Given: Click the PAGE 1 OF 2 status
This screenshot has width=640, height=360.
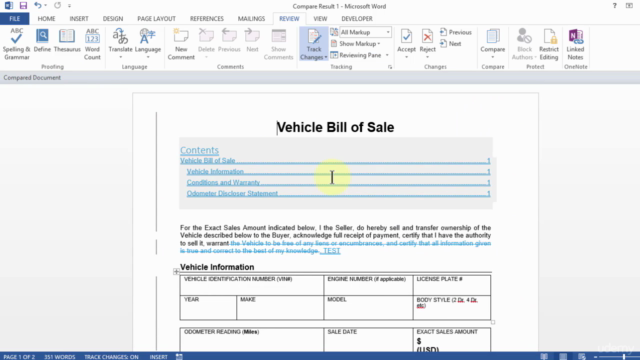Looking at the screenshot, I should [x=19, y=357].
